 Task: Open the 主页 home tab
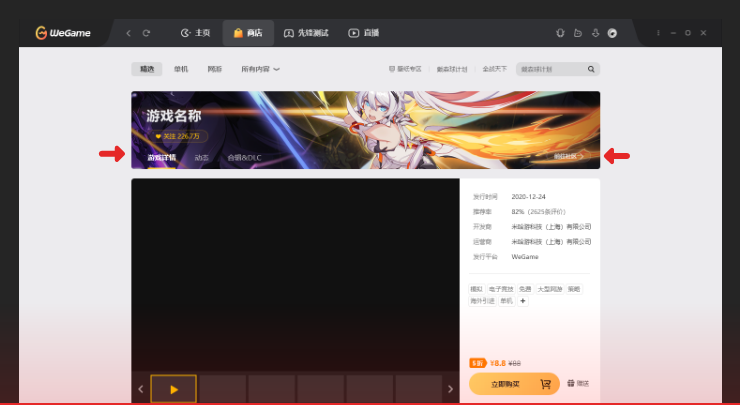coord(195,33)
